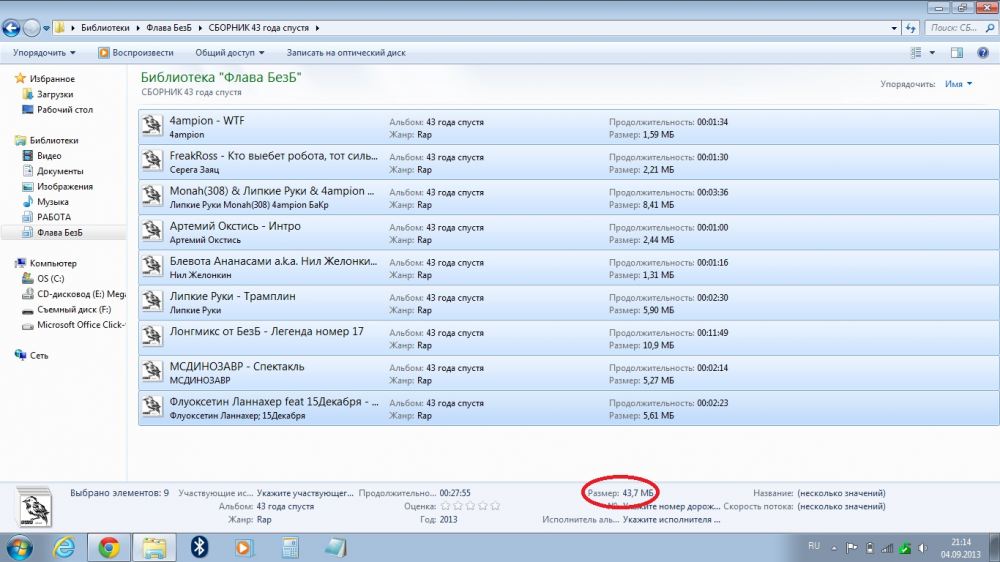Select the Блевота Ананасами track
The image size is (1000, 562).
[568, 267]
